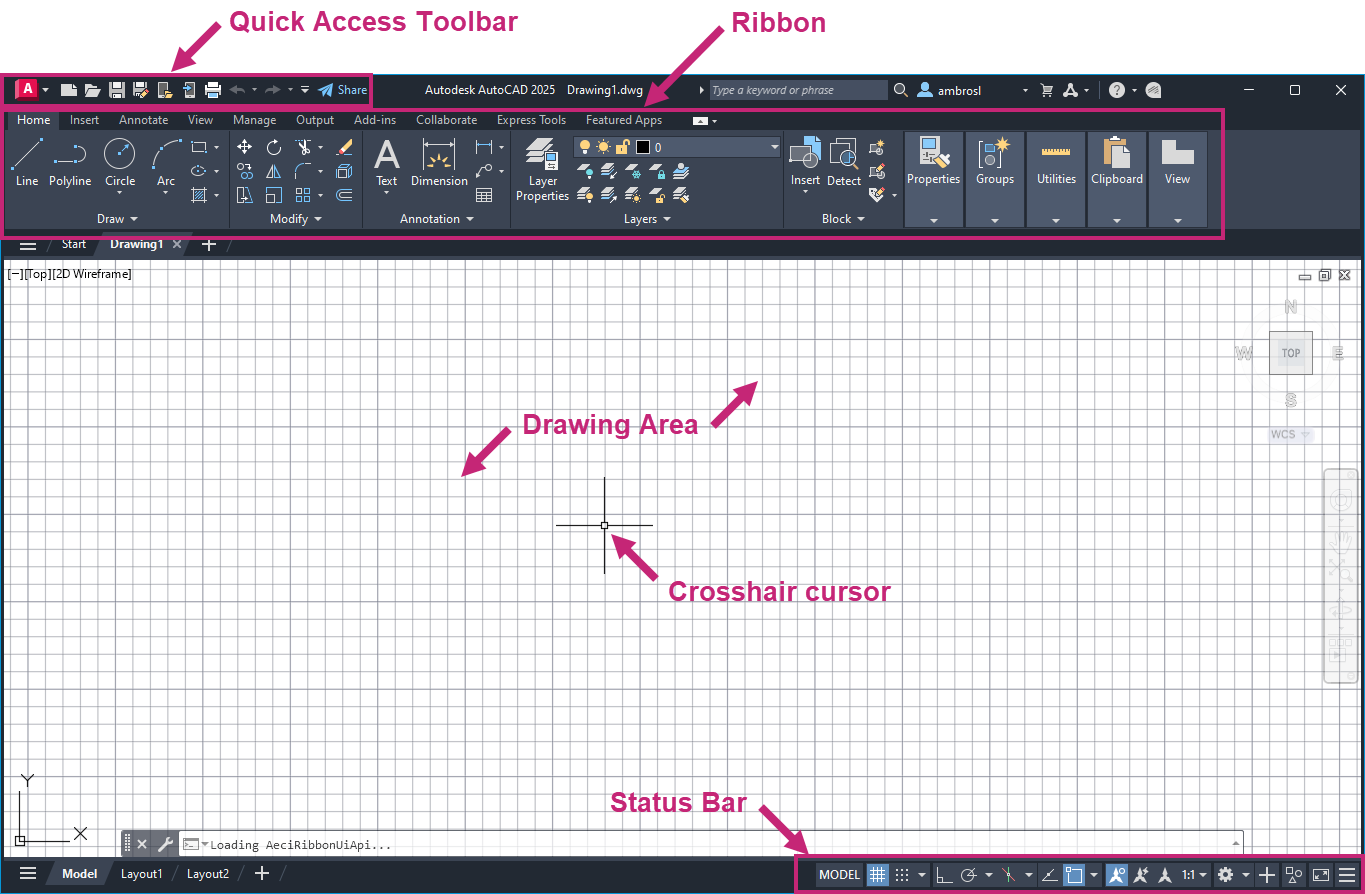
Task: Toggle polar tracking in the status bar
Action: tap(968, 875)
